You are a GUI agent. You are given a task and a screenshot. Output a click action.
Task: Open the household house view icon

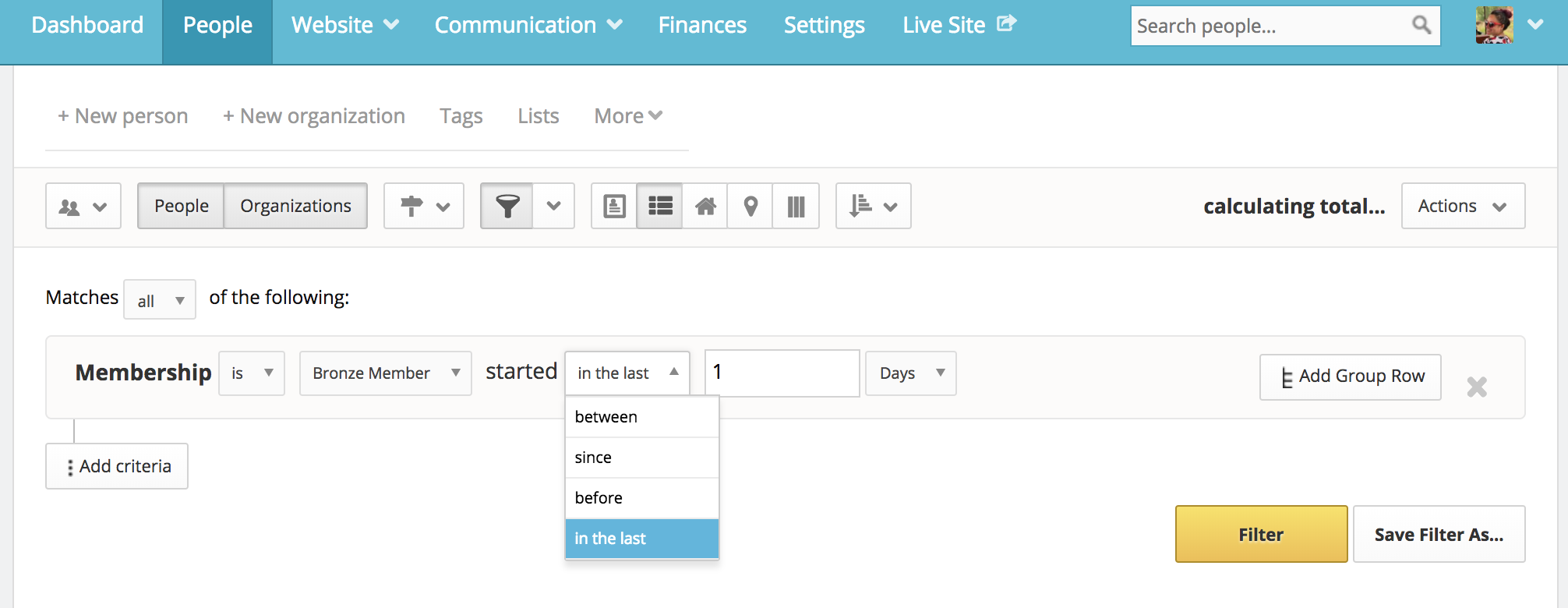tap(705, 207)
